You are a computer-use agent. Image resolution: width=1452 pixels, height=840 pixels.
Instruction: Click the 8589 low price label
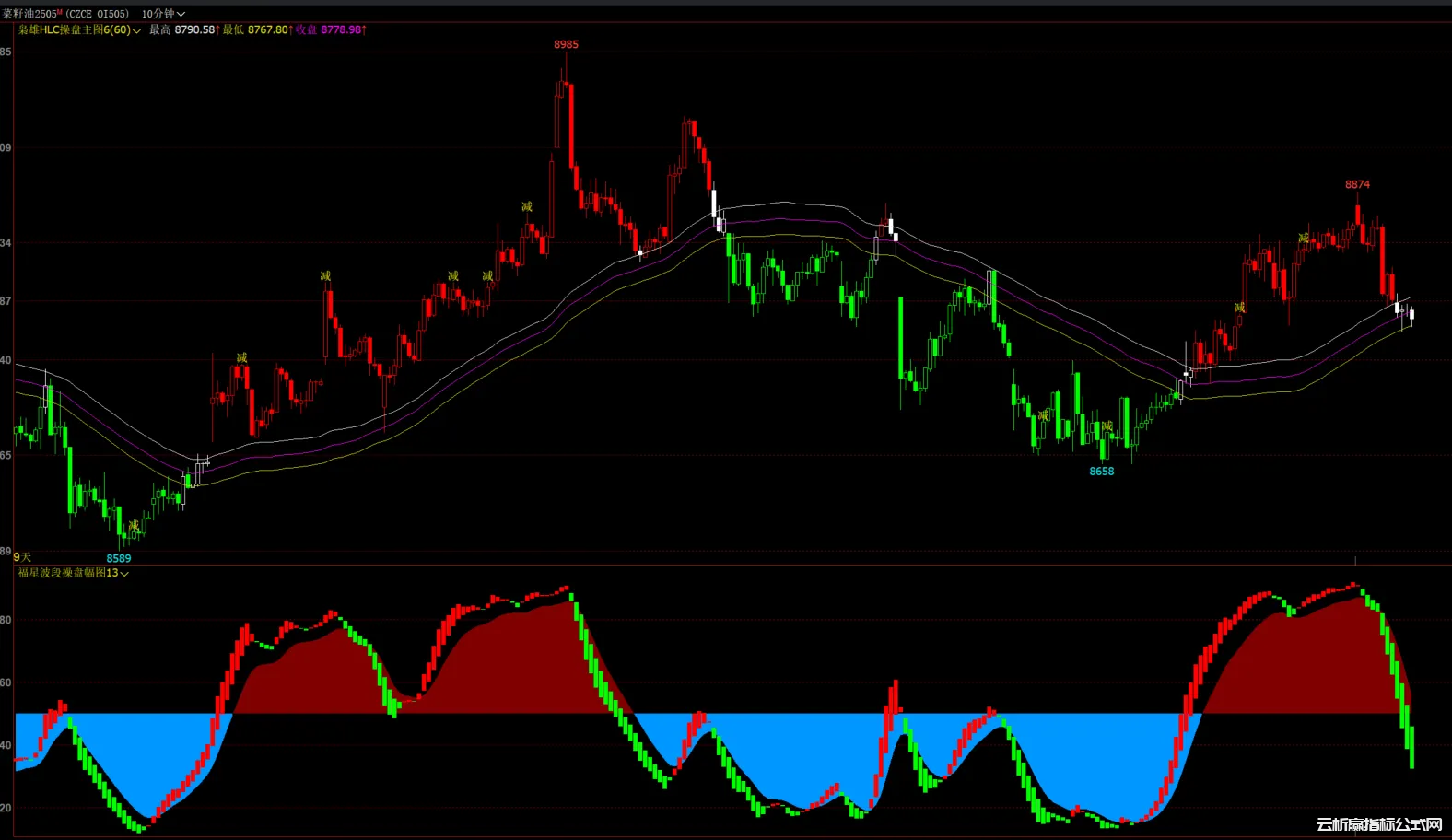(119, 558)
